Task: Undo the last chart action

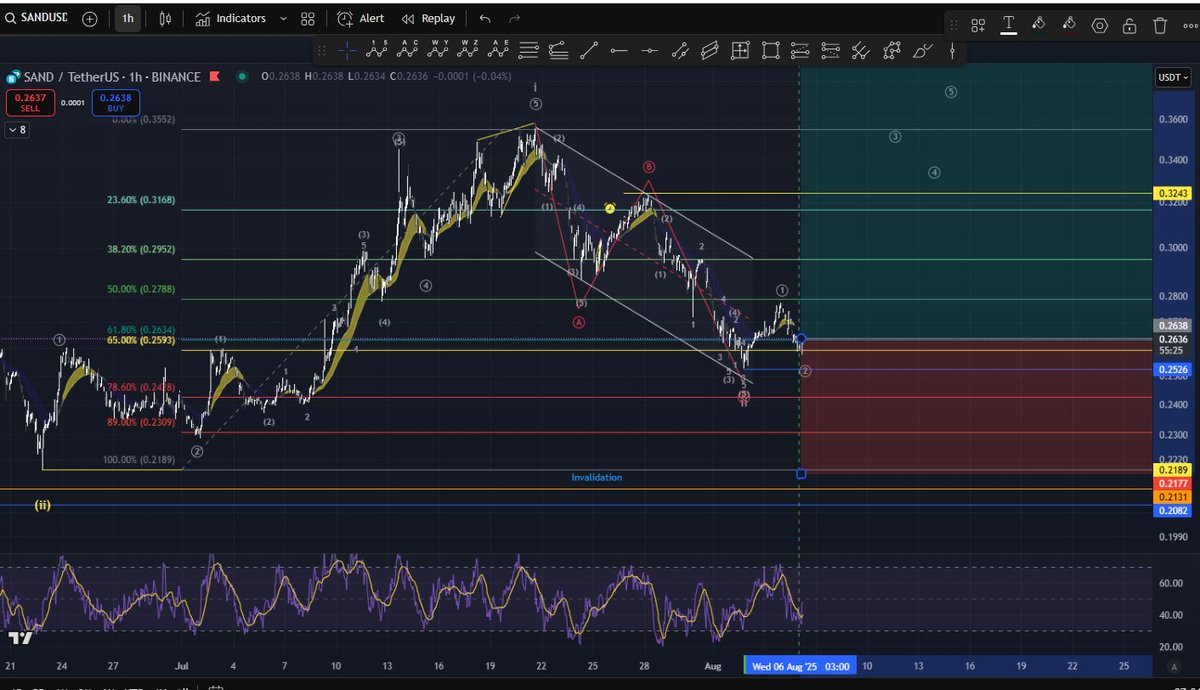Action: click(x=485, y=18)
